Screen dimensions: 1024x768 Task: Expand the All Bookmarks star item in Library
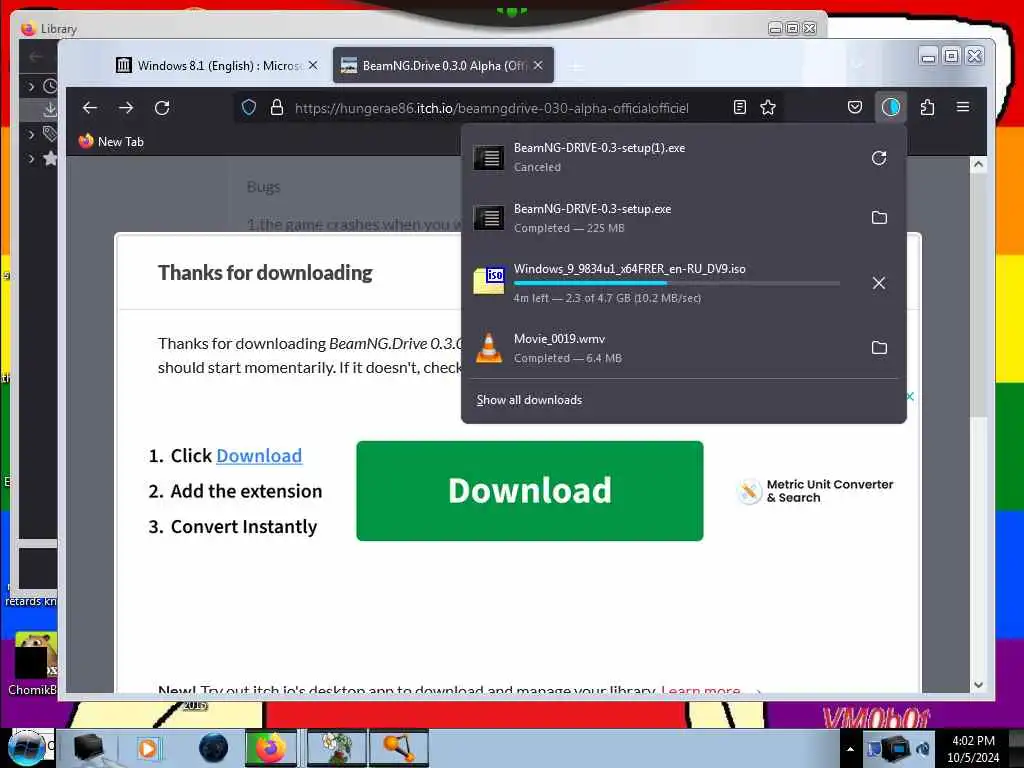[x=31, y=158]
